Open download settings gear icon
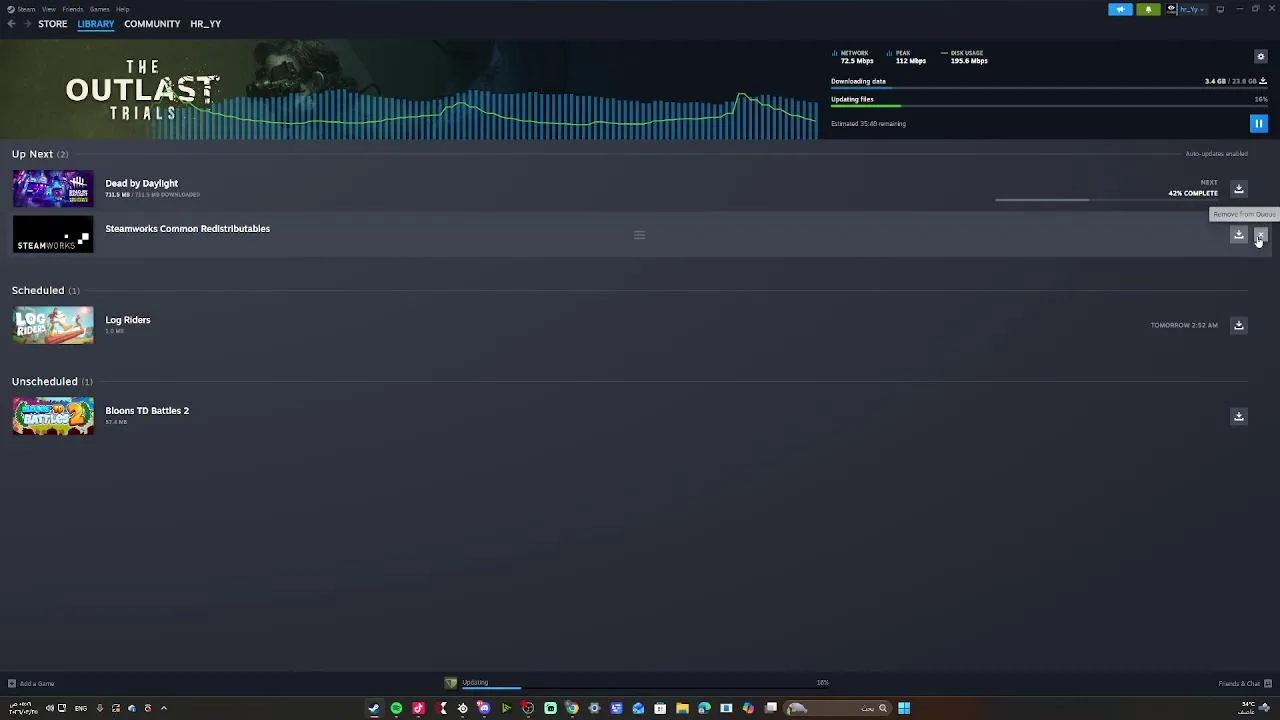 click(x=1261, y=56)
